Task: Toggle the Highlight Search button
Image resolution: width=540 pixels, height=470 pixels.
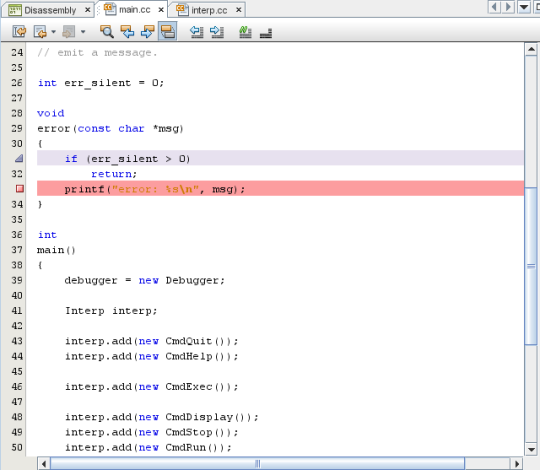Action: coord(168,31)
